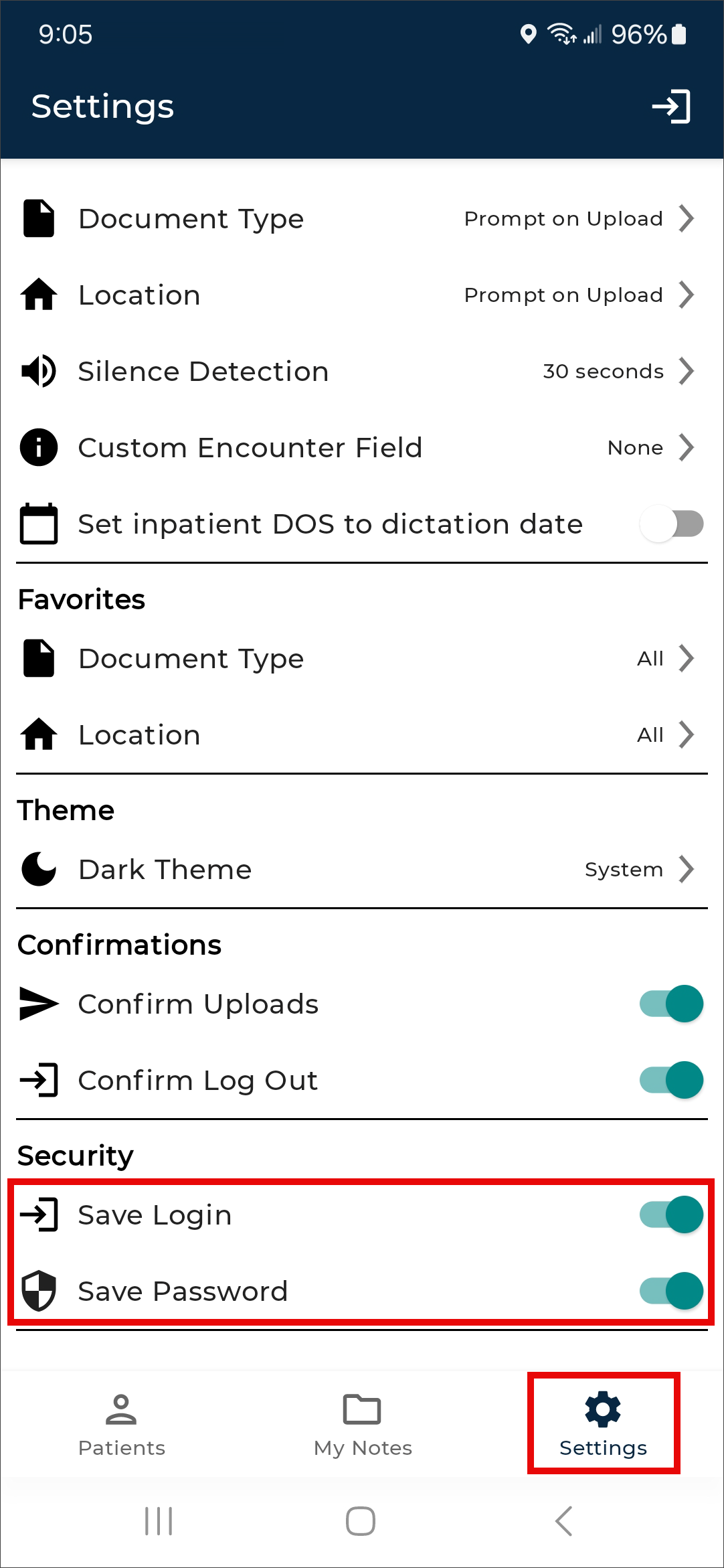Enable inpatient DOS to dictation date switch
This screenshot has height=1568, width=724.
[671, 524]
